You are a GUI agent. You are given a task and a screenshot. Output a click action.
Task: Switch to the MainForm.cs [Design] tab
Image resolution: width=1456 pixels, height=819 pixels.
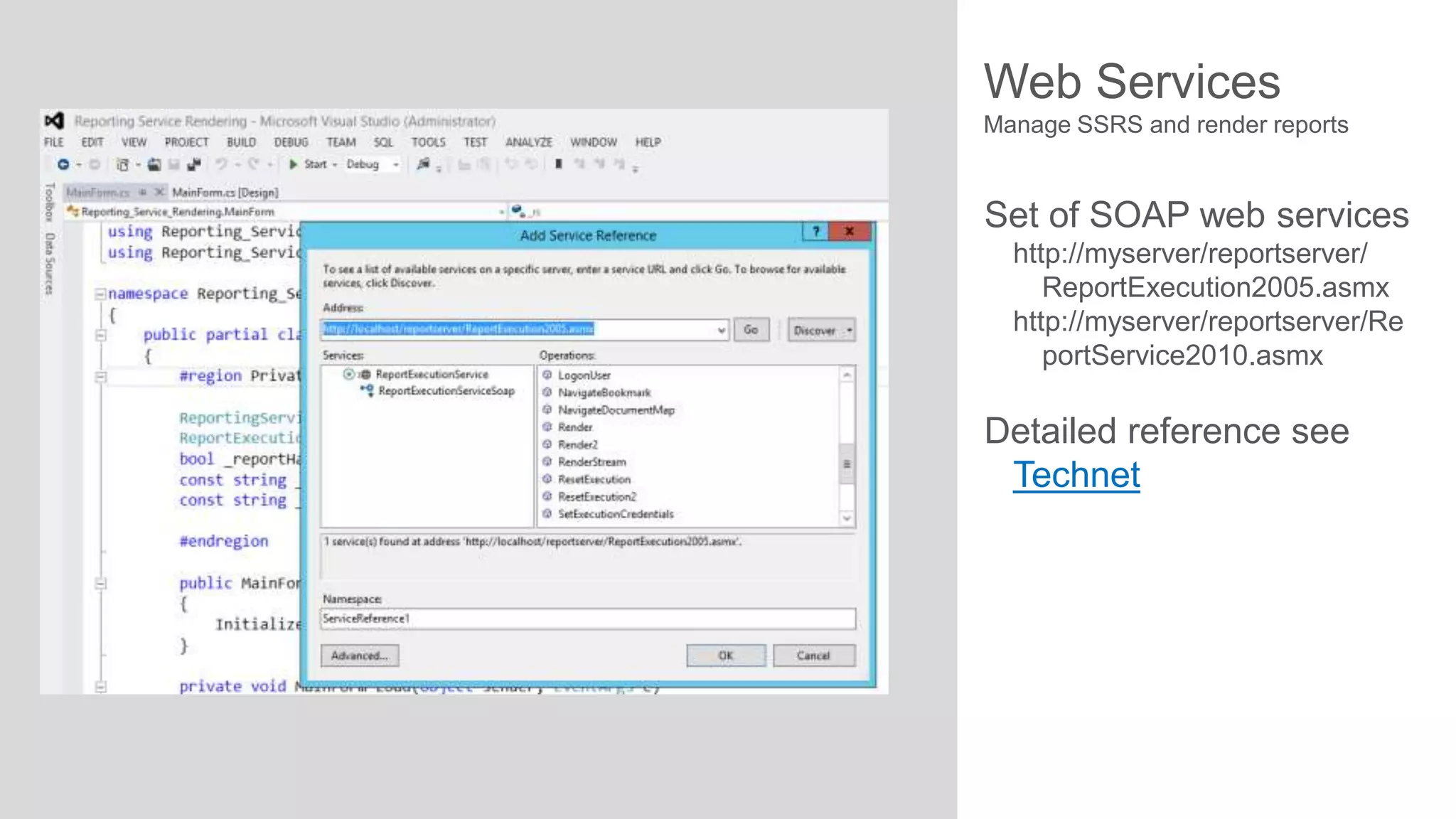tap(225, 192)
